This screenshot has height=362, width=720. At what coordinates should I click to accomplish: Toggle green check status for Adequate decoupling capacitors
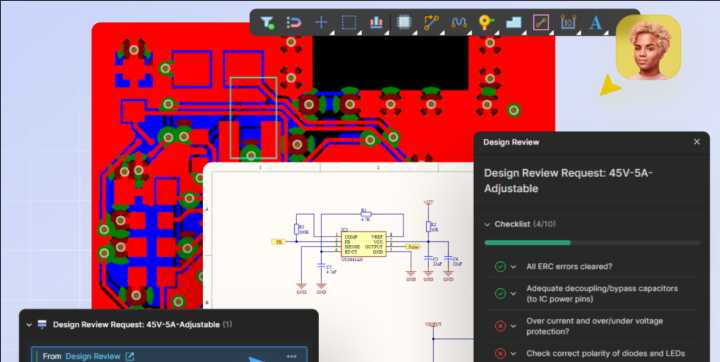coord(500,294)
